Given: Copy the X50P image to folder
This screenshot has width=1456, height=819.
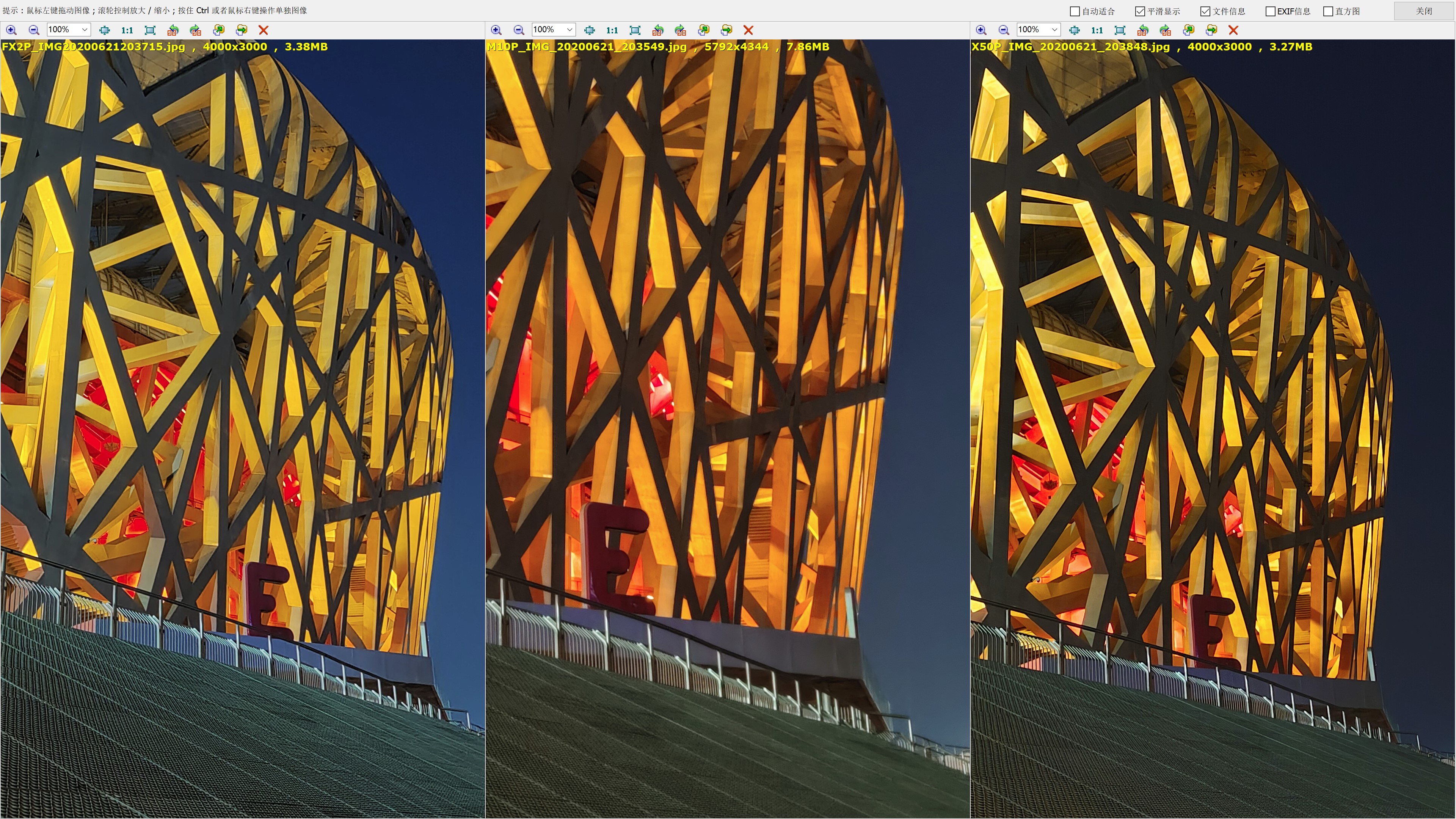Looking at the screenshot, I should (x=1189, y=30).
